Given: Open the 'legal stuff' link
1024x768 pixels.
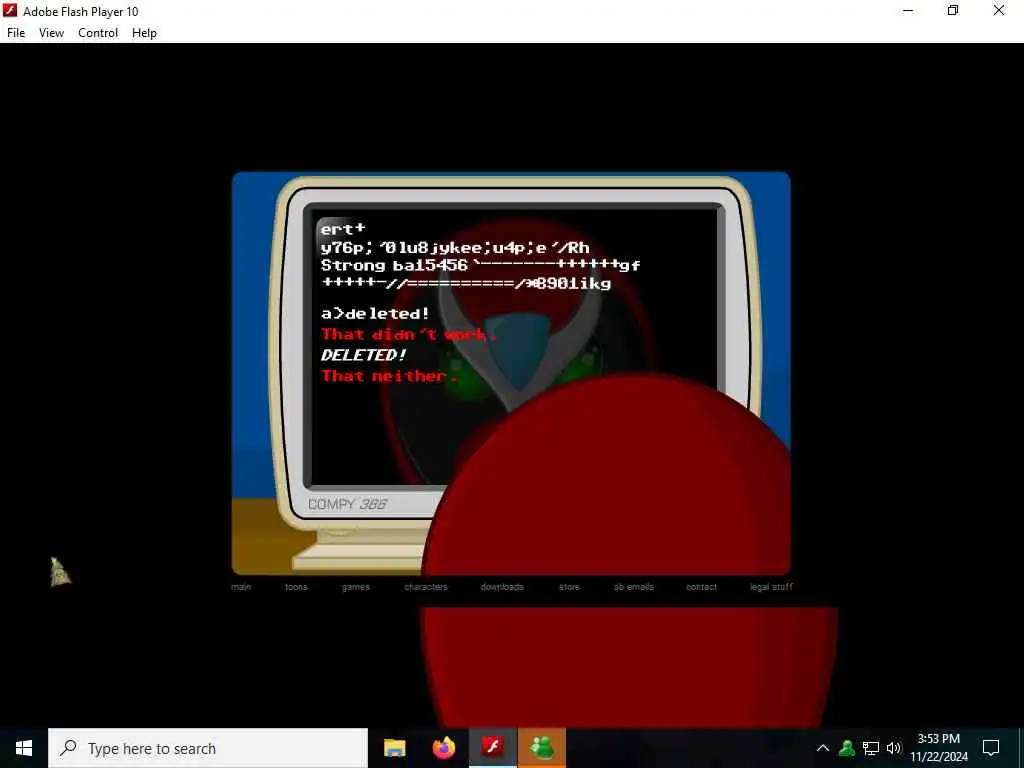Looking at the screenshot, I should point(771,586).
